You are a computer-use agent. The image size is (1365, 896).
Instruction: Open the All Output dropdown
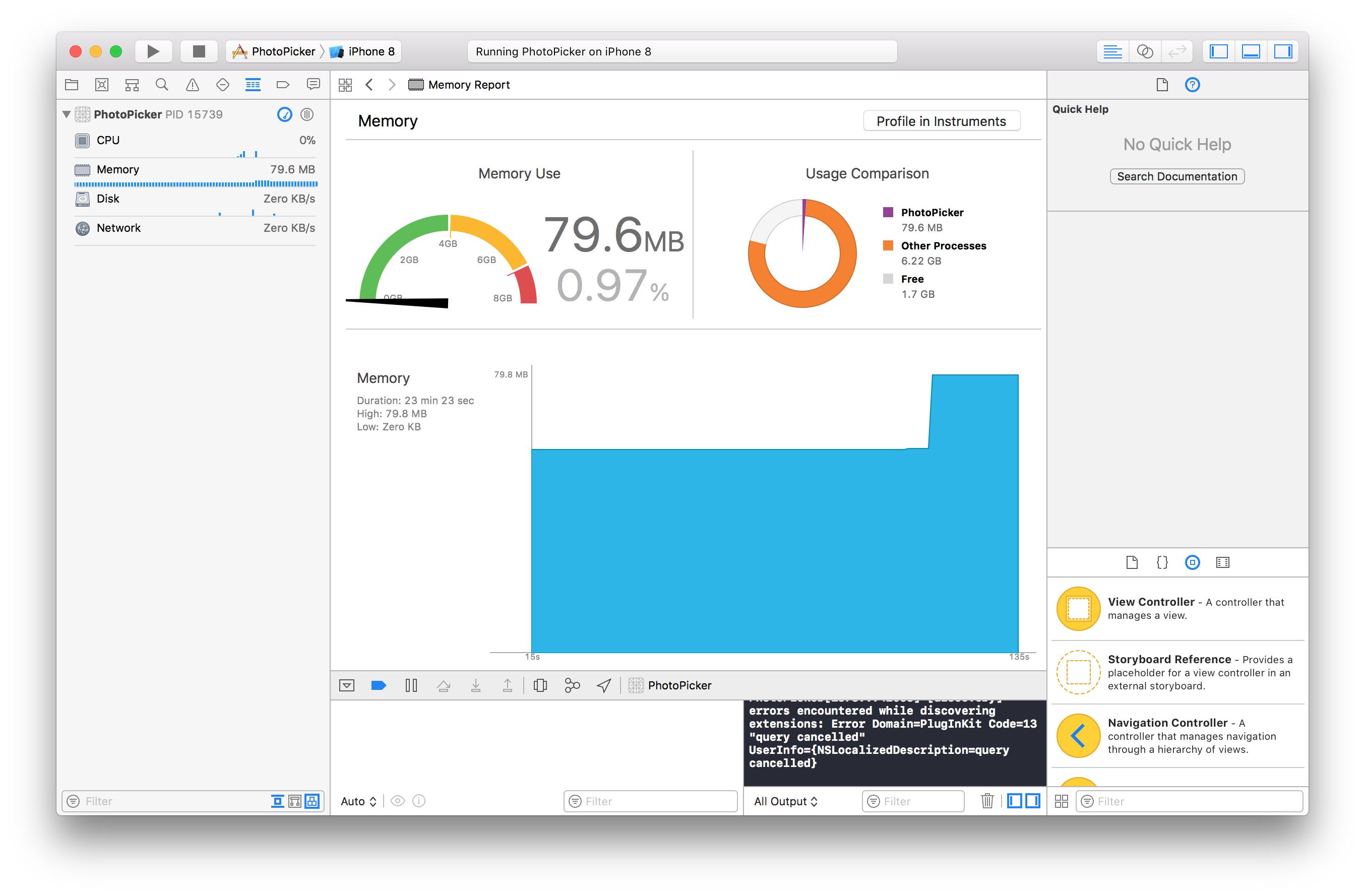pyautogui.click(x=785, y=801)
